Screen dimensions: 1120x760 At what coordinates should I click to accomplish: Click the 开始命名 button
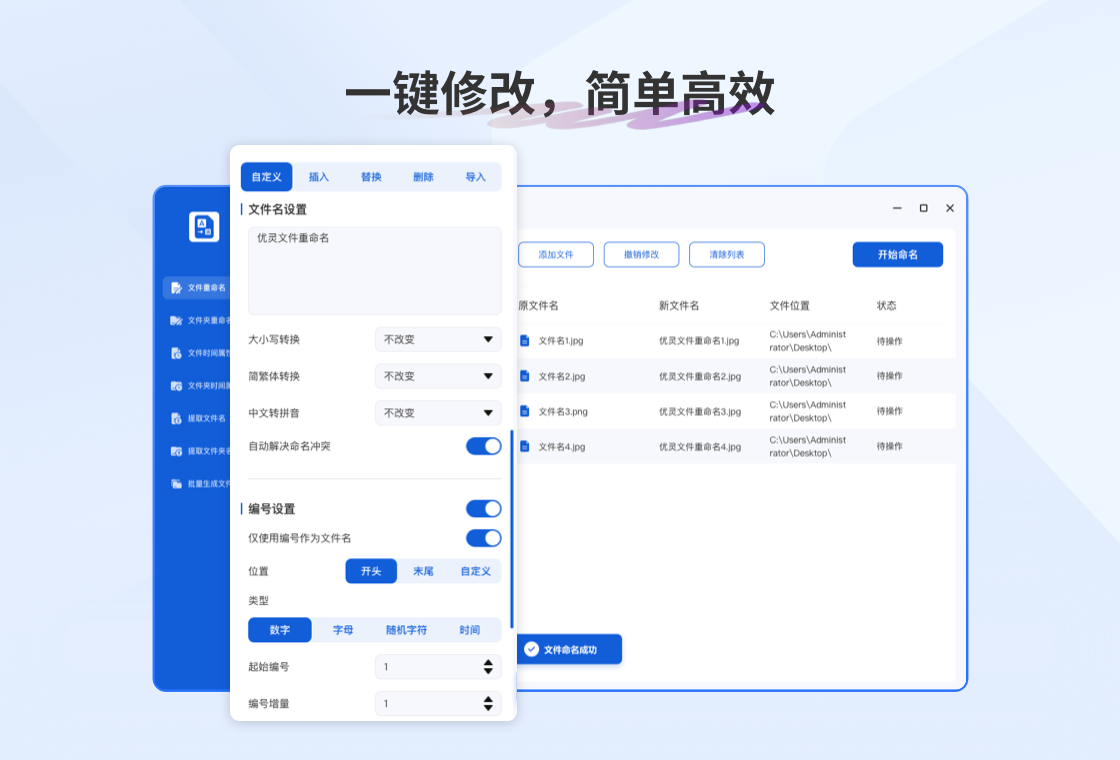pyautogui.click(x=897, y=254)
